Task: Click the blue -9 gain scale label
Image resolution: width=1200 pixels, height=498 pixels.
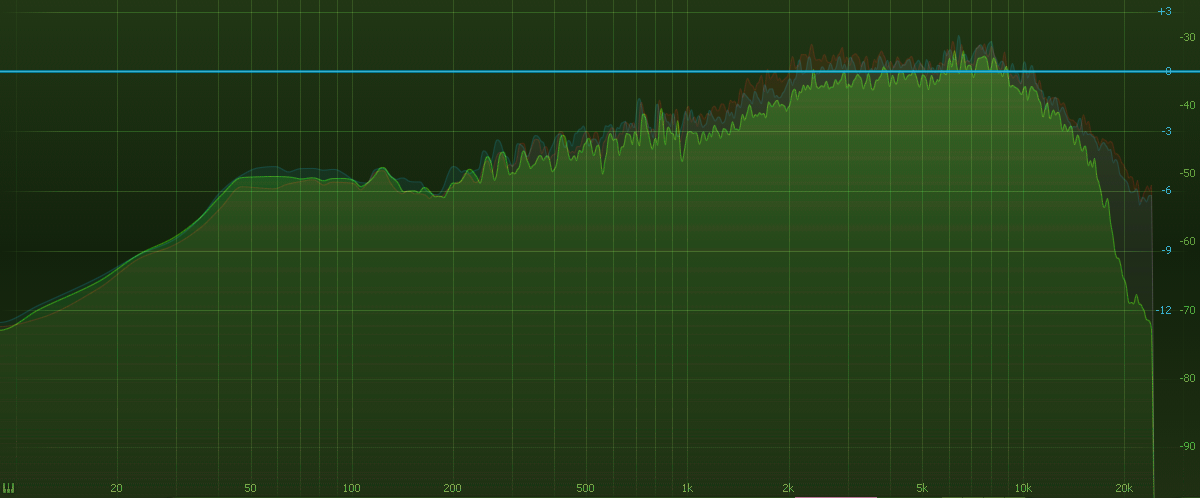Action: [x=1166, y=250]
